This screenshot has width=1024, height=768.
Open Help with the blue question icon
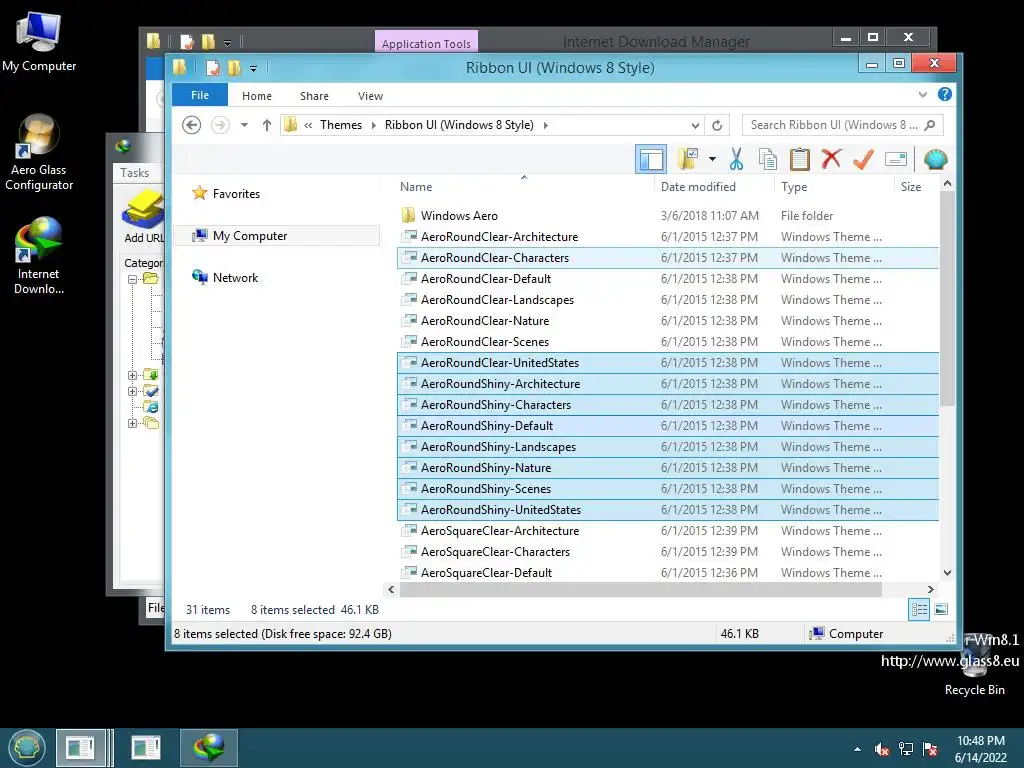[x=944, y=94]
